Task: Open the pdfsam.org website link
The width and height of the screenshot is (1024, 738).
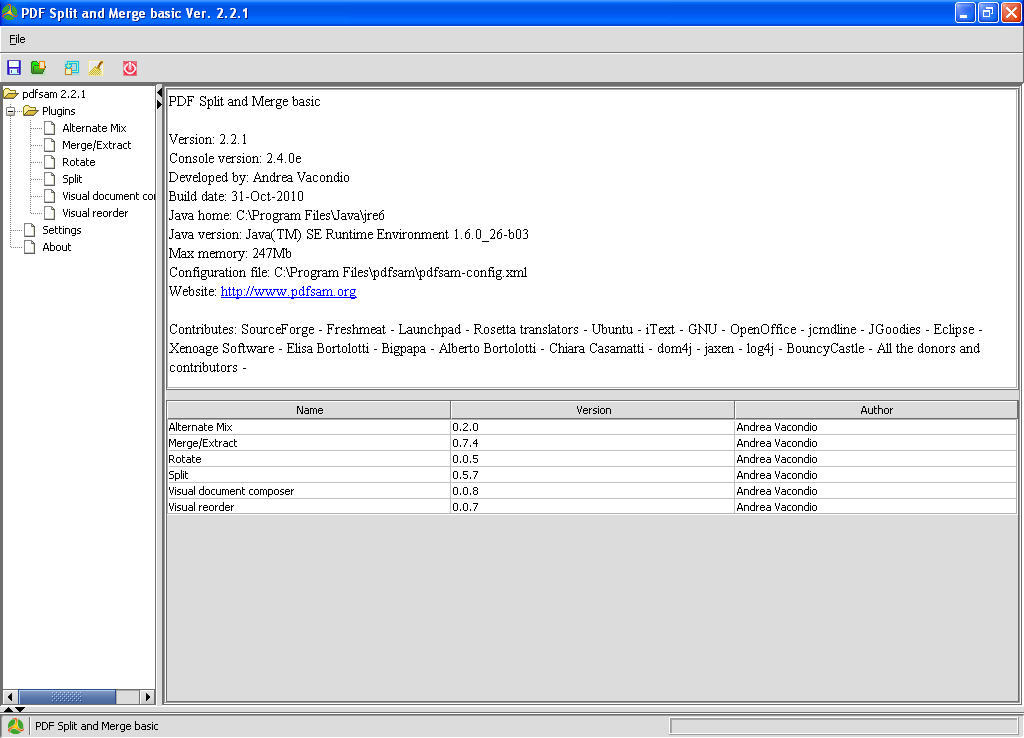Action: [288, 292]
